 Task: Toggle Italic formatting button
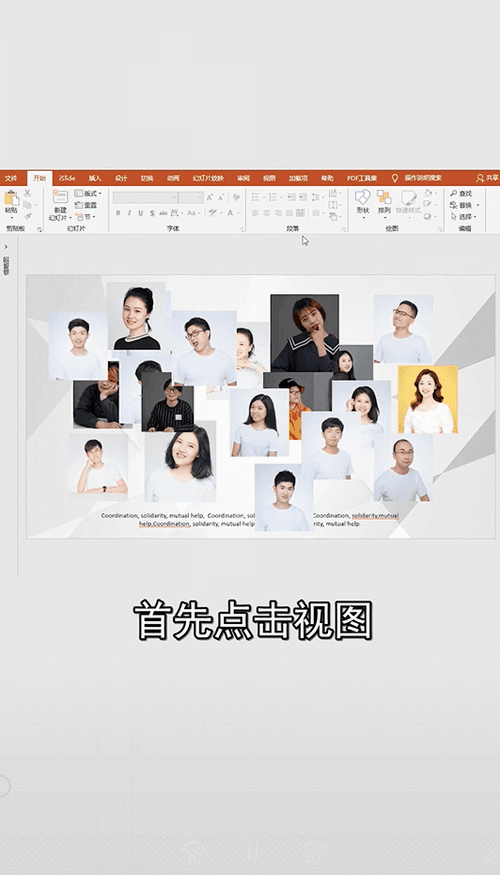(x=129, y=213)
